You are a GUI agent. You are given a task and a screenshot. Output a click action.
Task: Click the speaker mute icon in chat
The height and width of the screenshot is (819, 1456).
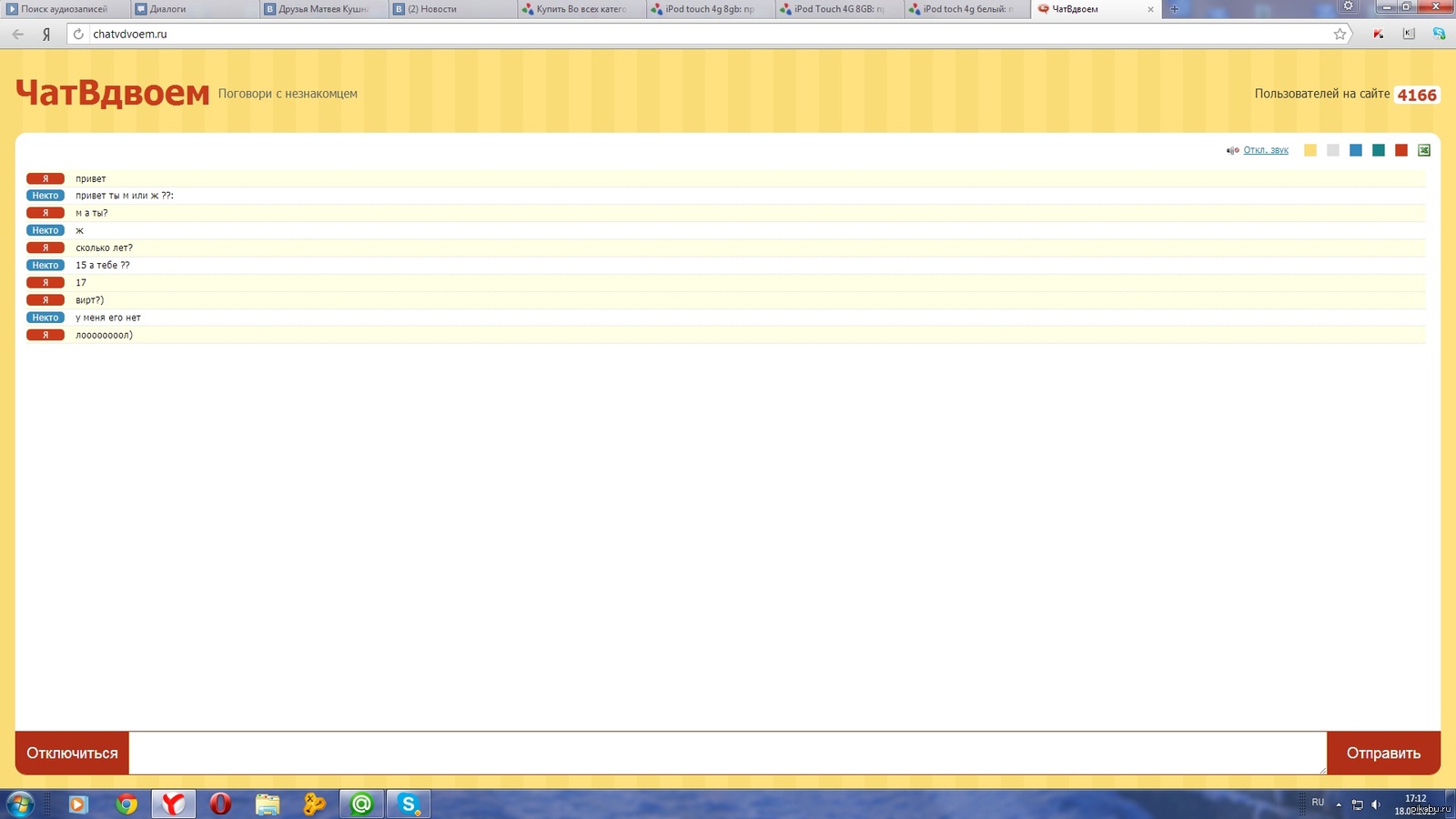(x=1232, y=150)
